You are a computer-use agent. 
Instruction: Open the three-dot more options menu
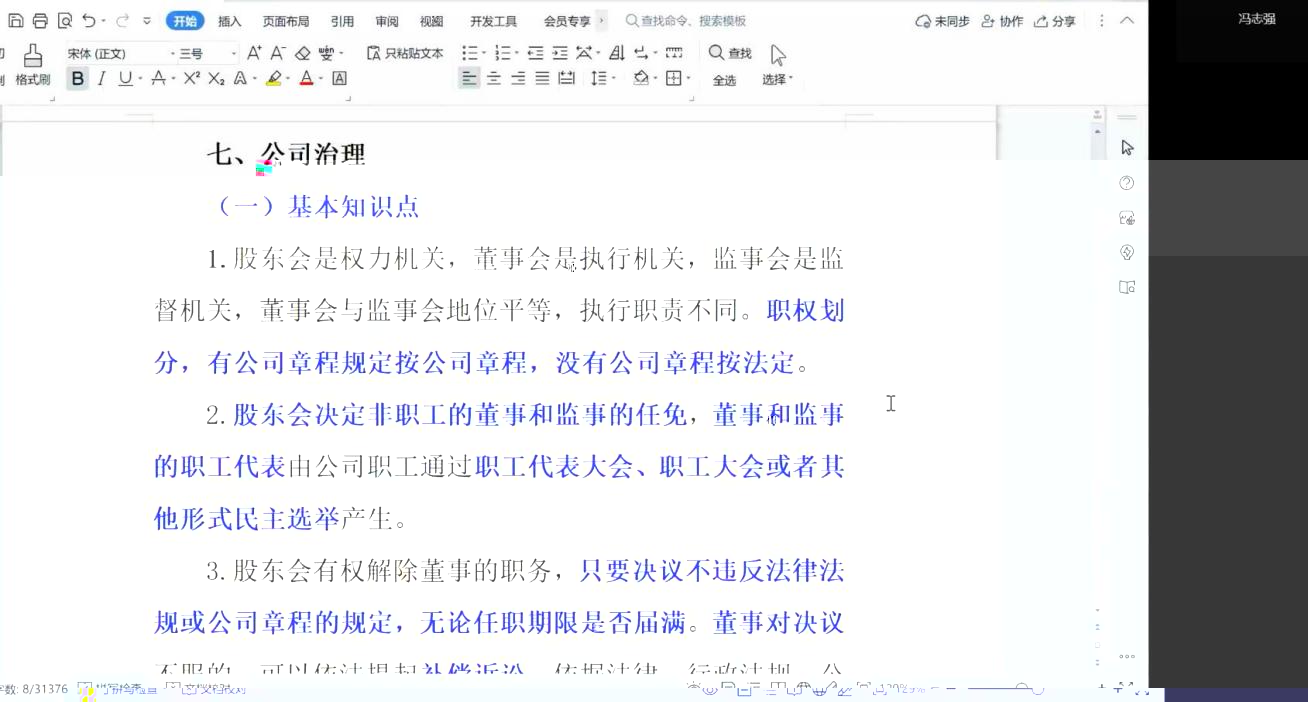(x=1102, y=21)
